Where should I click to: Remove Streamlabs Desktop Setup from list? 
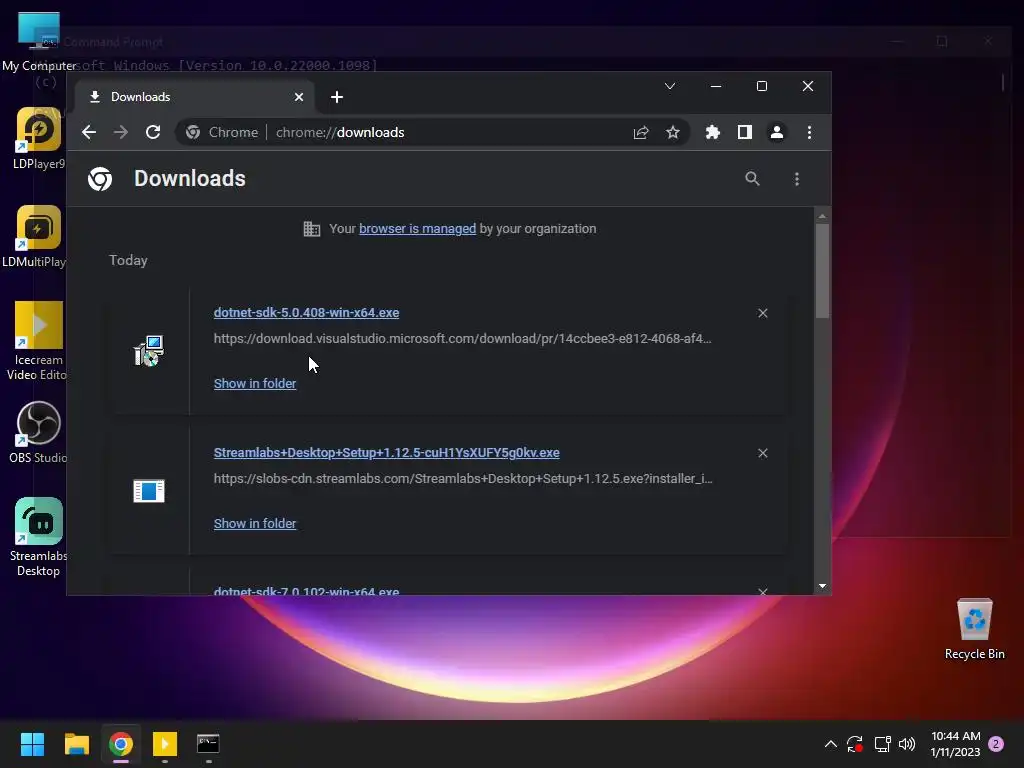(x=763, y=453)
